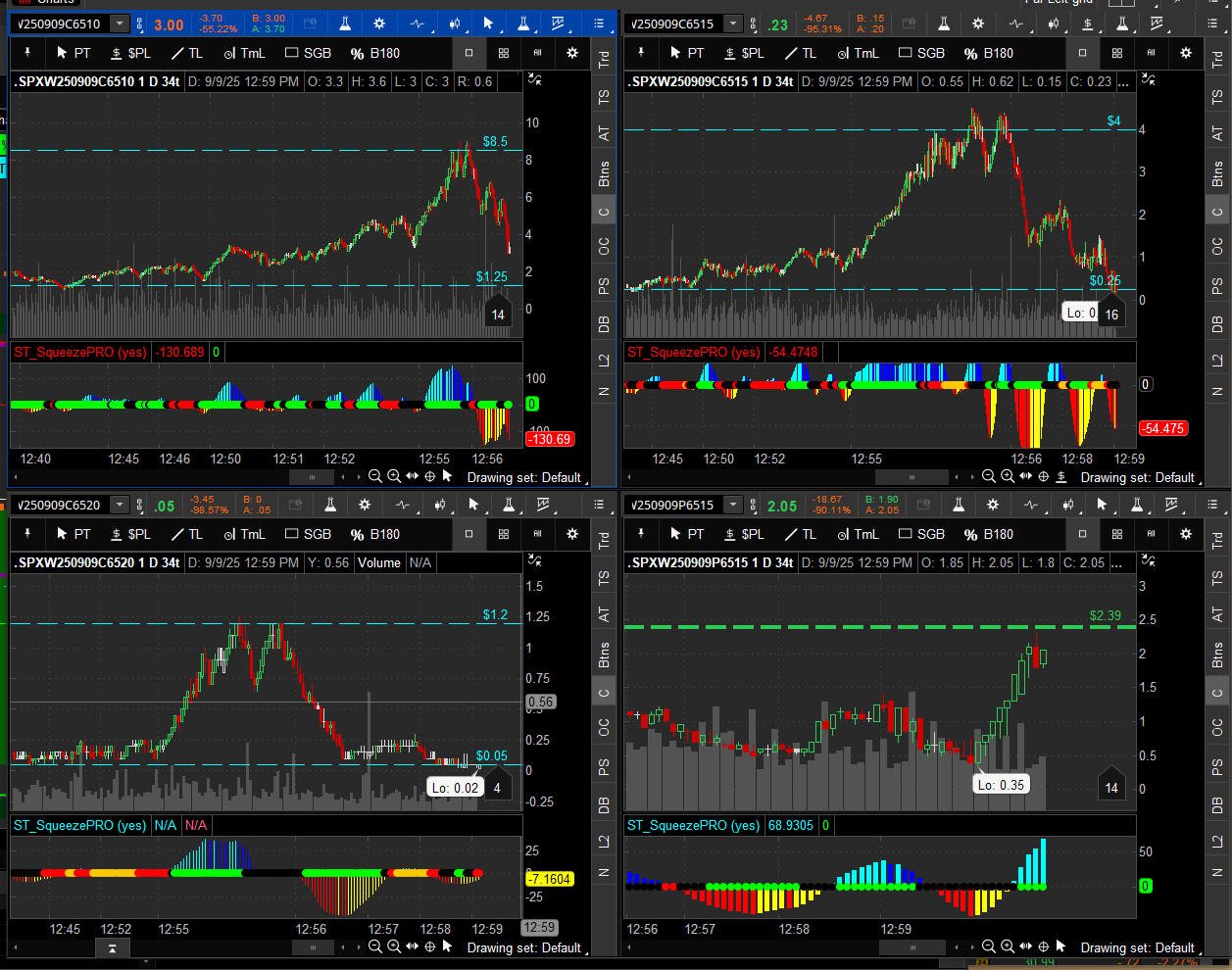Activate the B180 percent tool in the C6515 chart
The image size is (1232, 970).
[988, 53]
